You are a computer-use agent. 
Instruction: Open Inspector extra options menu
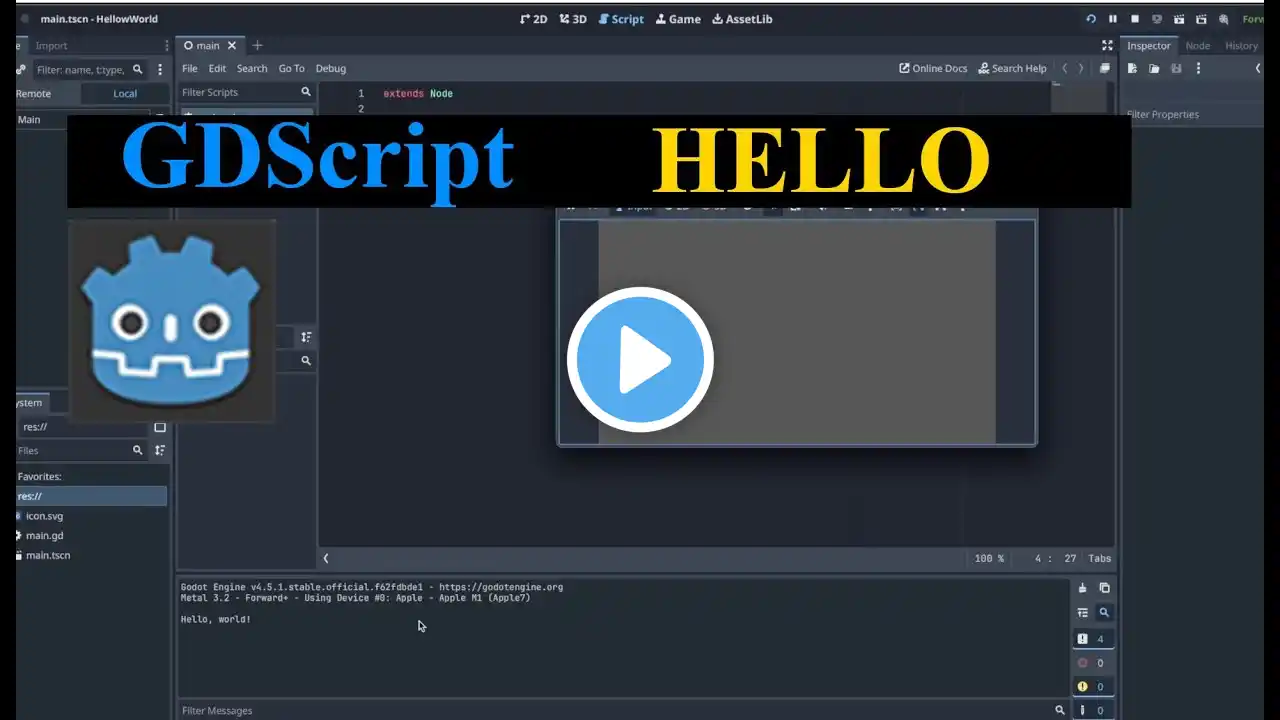coord(1198,68)
